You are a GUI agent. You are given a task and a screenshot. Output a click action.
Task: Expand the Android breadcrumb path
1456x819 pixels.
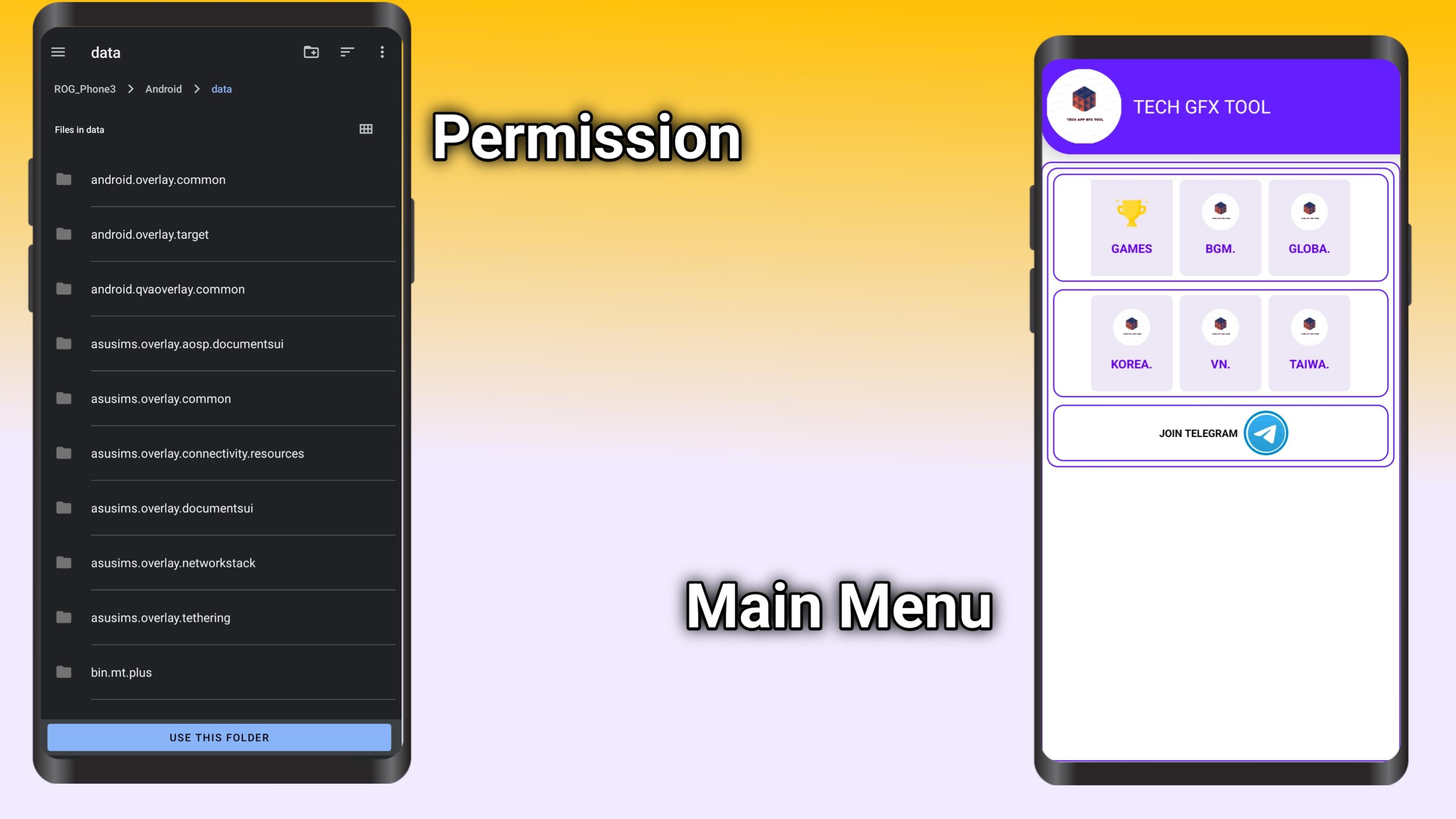click(163, 89)
